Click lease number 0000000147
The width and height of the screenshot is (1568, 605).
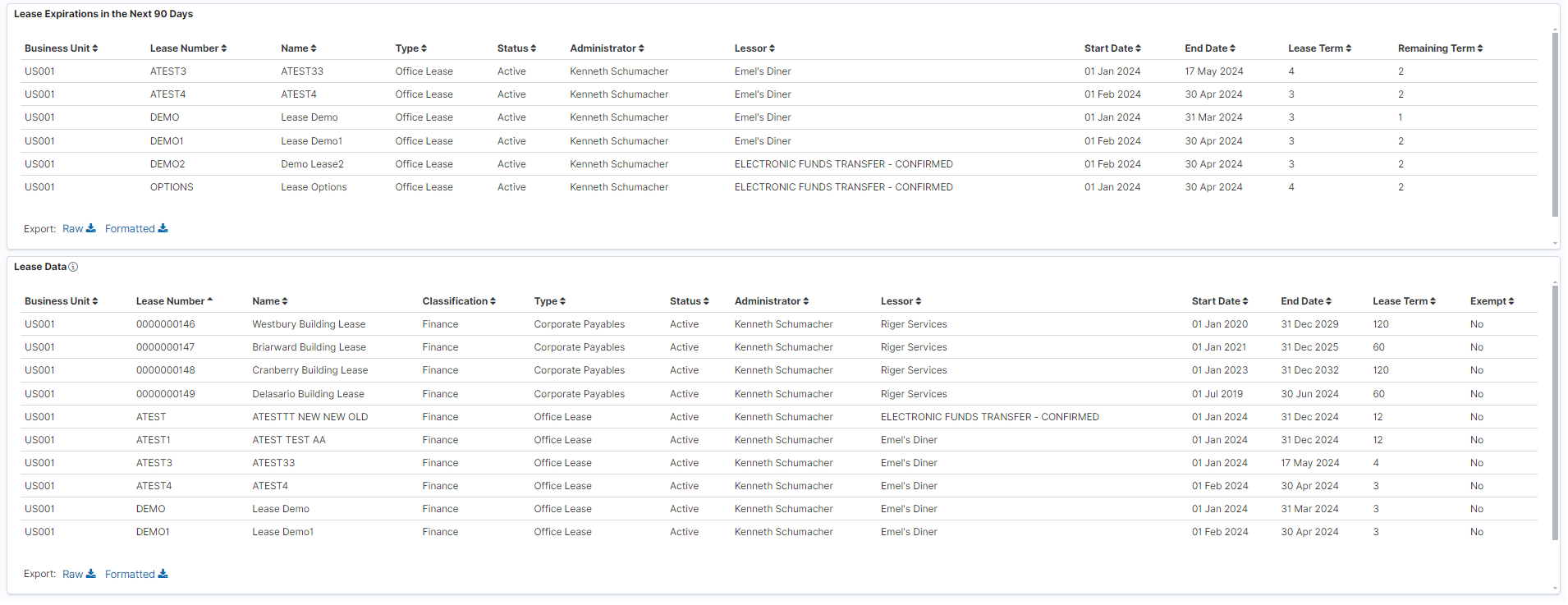point(166,347)
